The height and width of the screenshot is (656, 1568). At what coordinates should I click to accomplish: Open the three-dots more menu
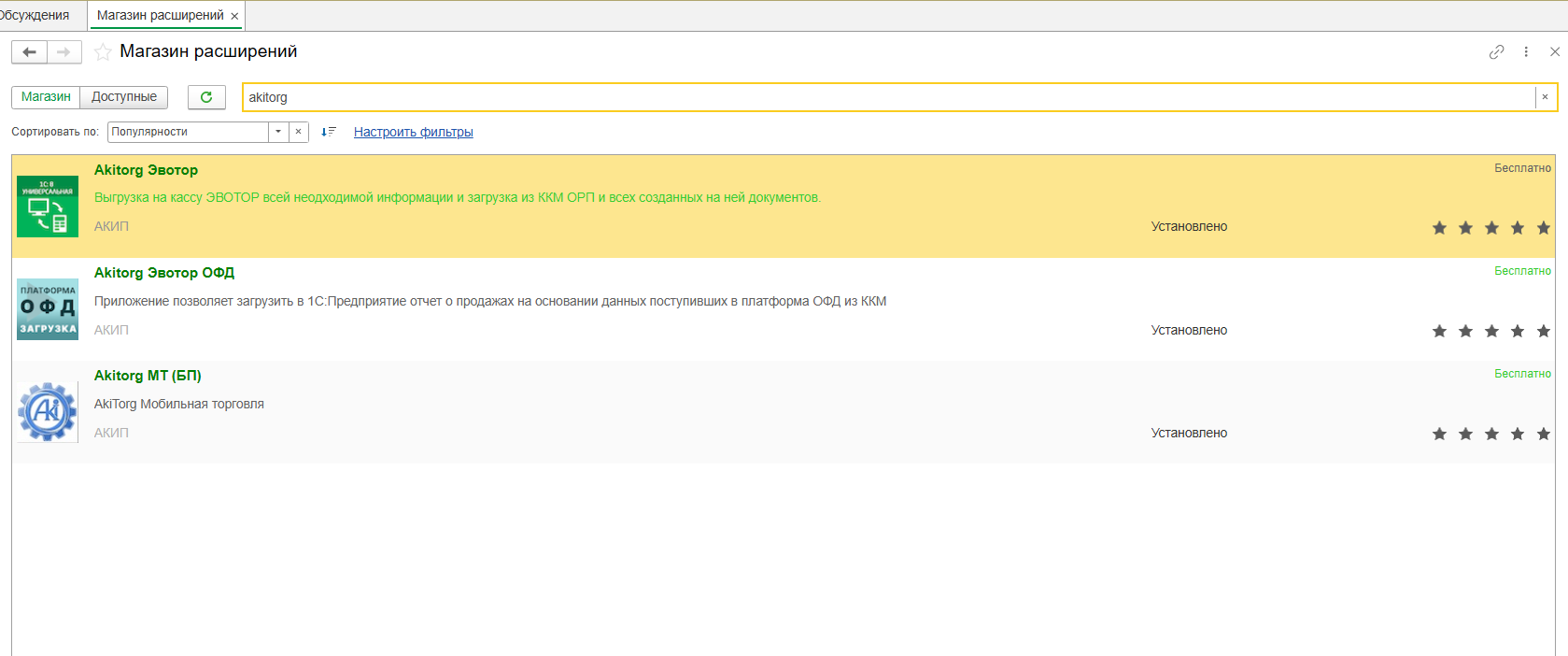(x=1526, y=52)
